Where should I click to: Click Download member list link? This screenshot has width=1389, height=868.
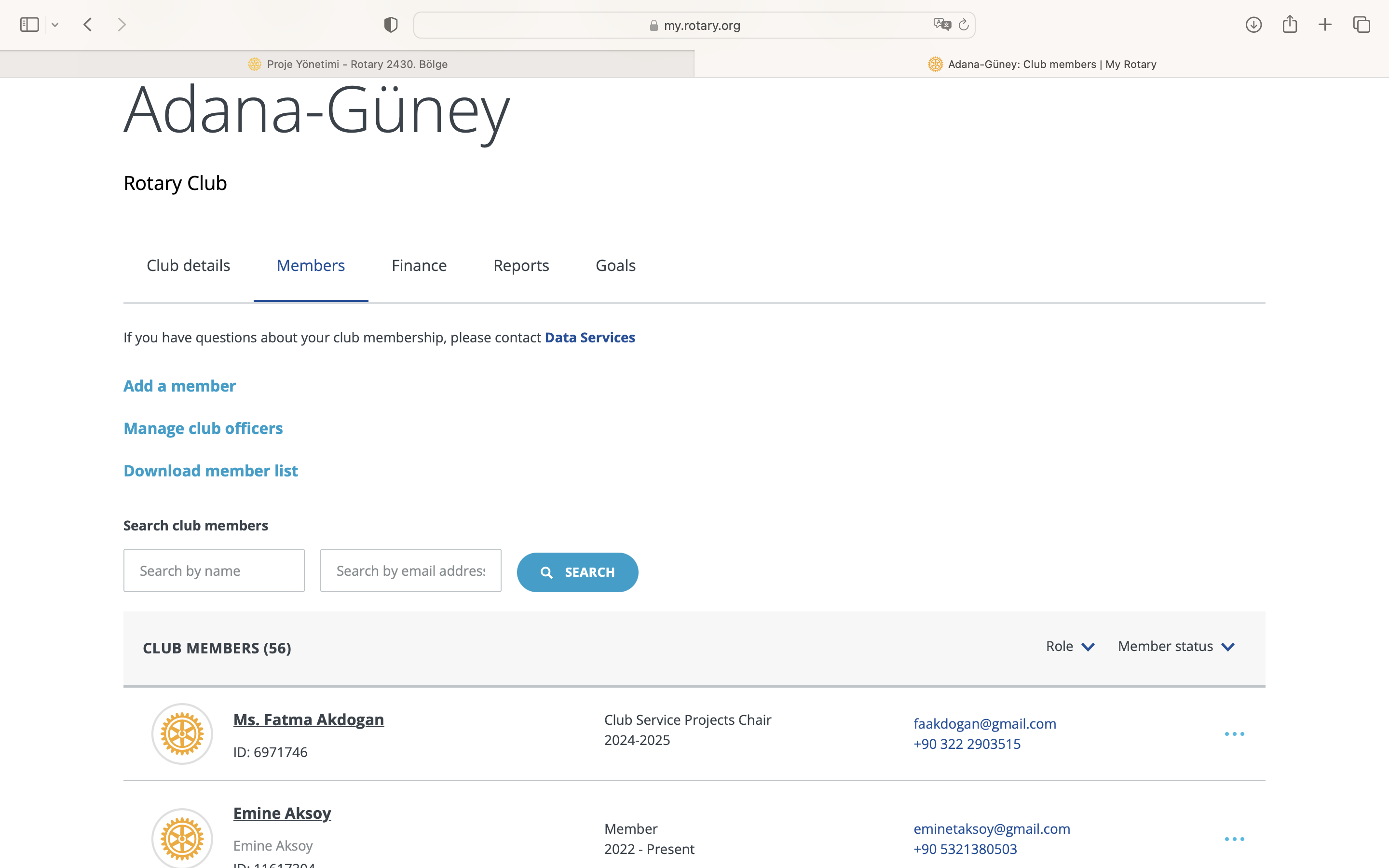click(211, 471)
